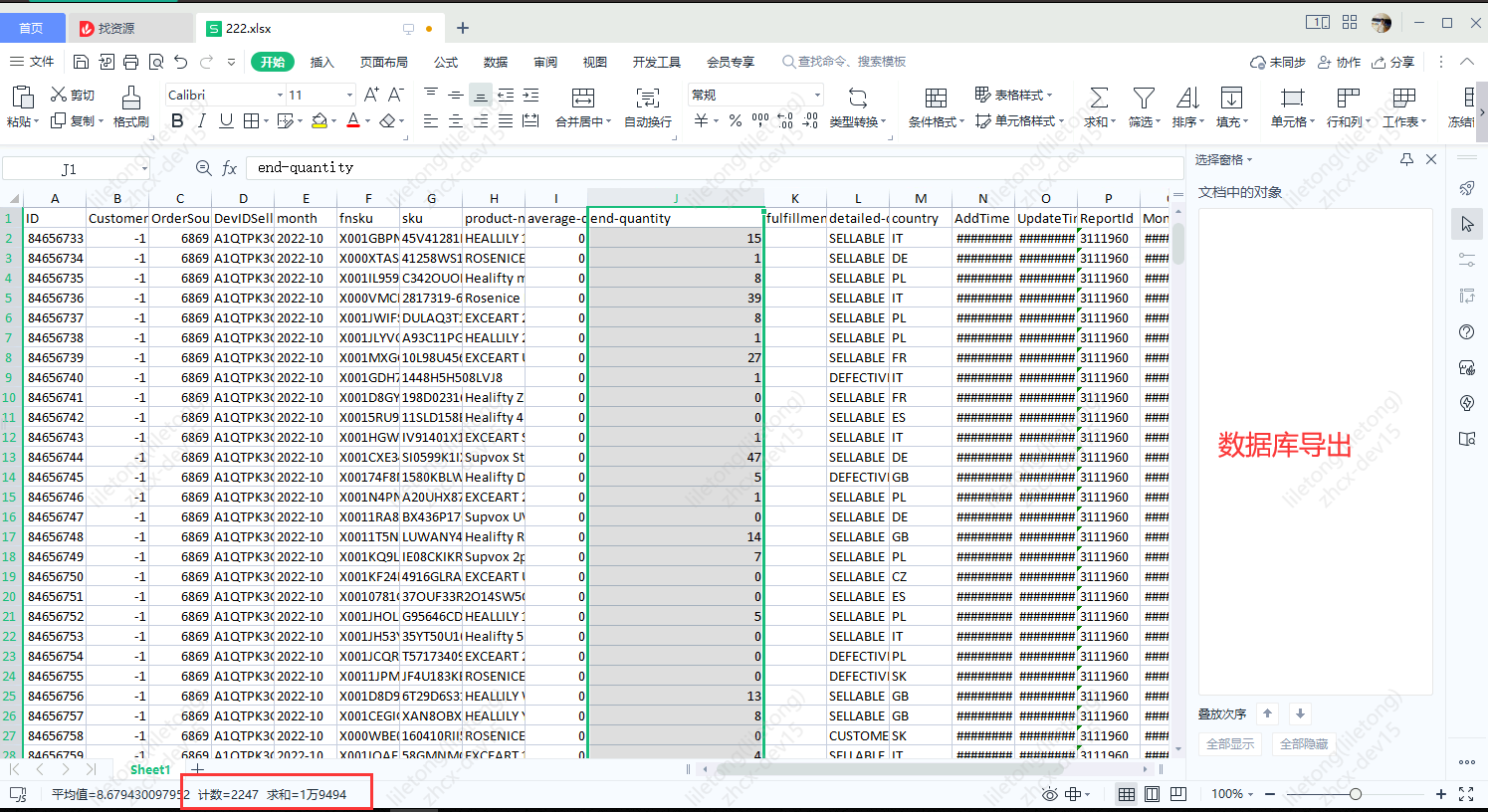
Task: Open the Table Style (表格样式) dropdown
Action: pos(1013,95)
